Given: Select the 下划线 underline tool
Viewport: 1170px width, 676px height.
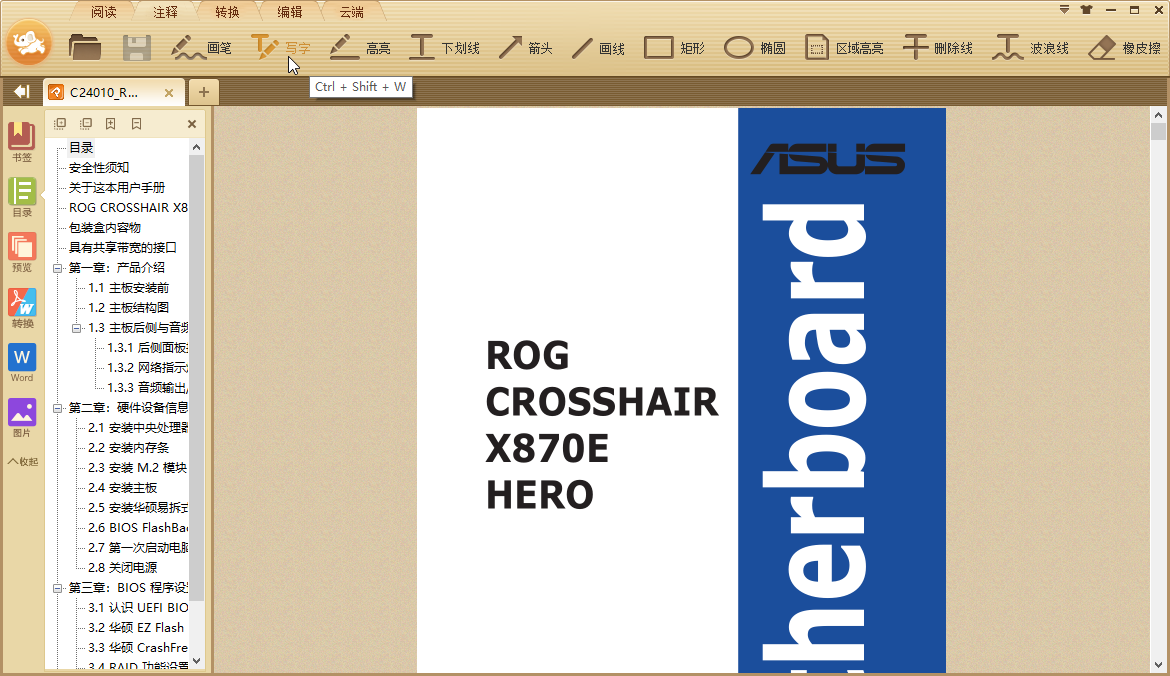Looking at the screenshot, I should pyautogui.click(x=445, y=48).
